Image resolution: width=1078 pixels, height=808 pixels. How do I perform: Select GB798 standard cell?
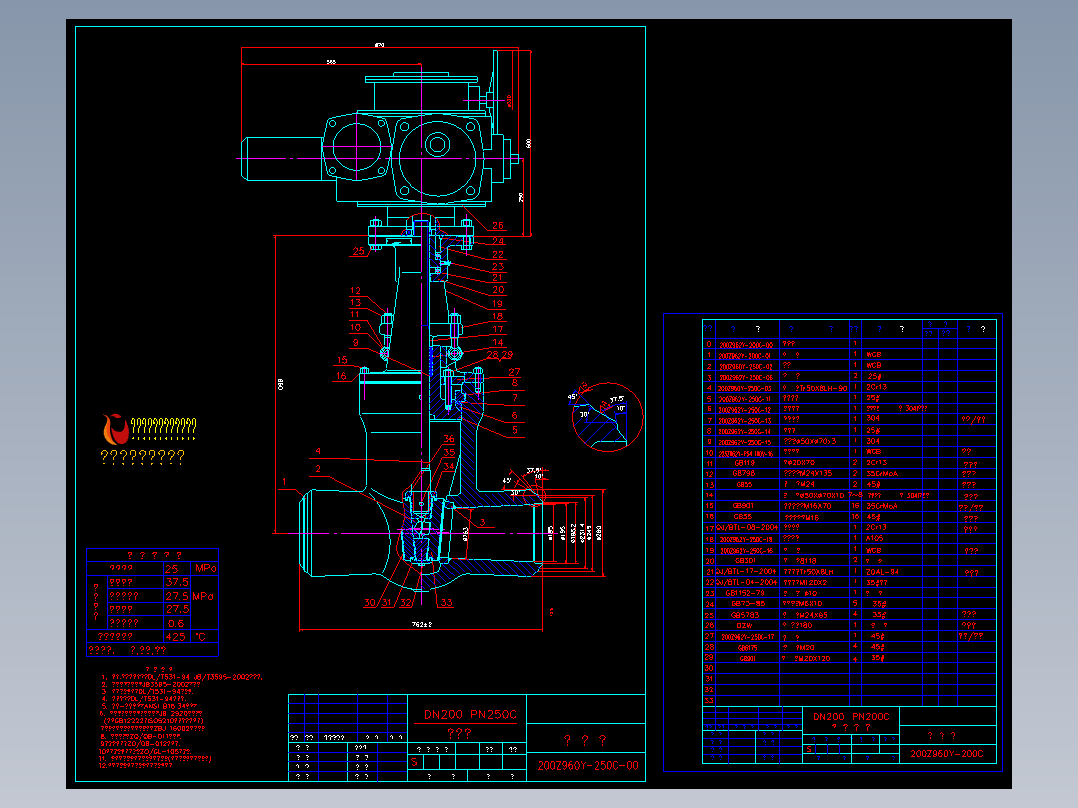coord(744,473)
